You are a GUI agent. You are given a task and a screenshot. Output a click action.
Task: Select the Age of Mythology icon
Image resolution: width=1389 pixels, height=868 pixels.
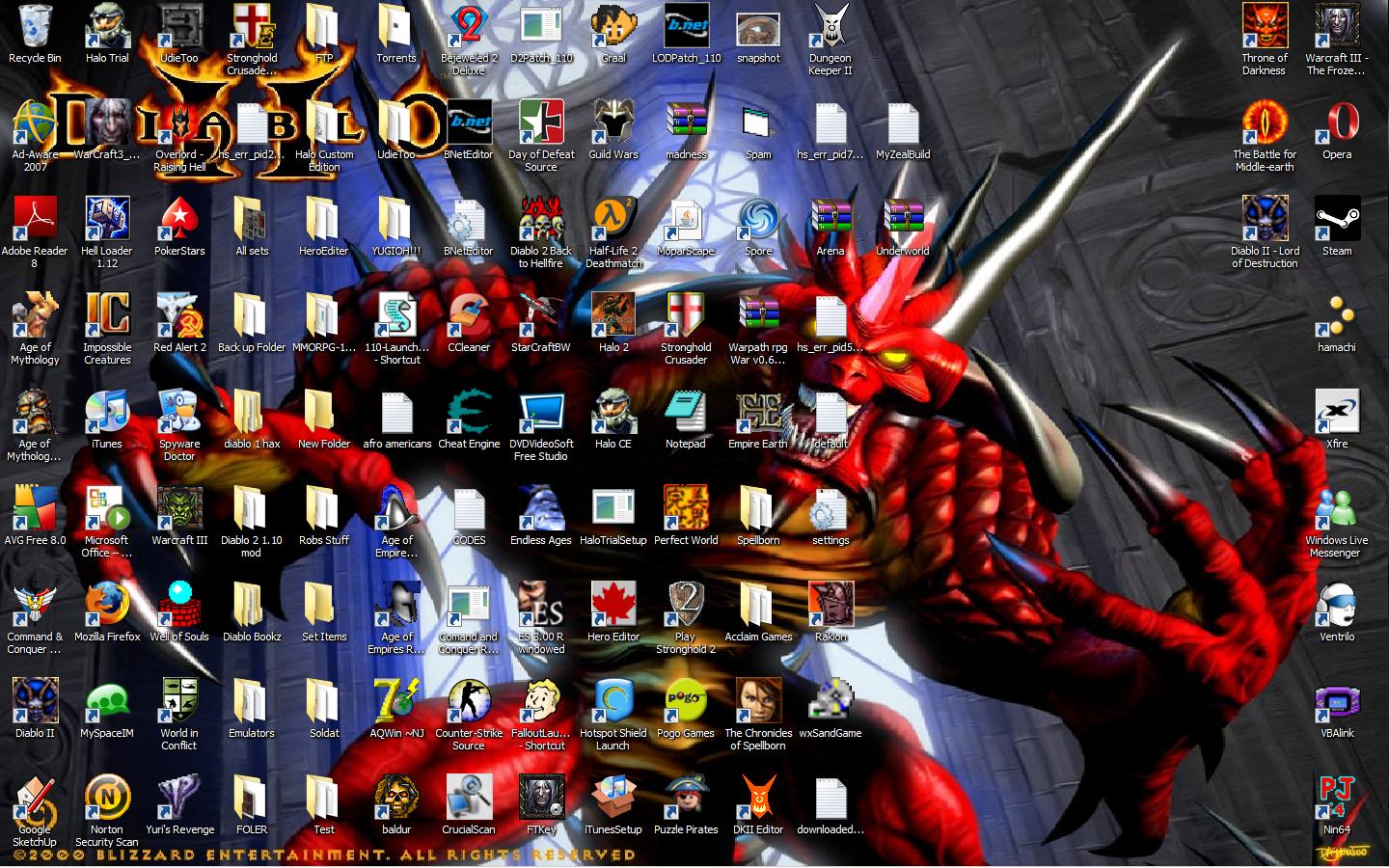(x=35, y=315)
